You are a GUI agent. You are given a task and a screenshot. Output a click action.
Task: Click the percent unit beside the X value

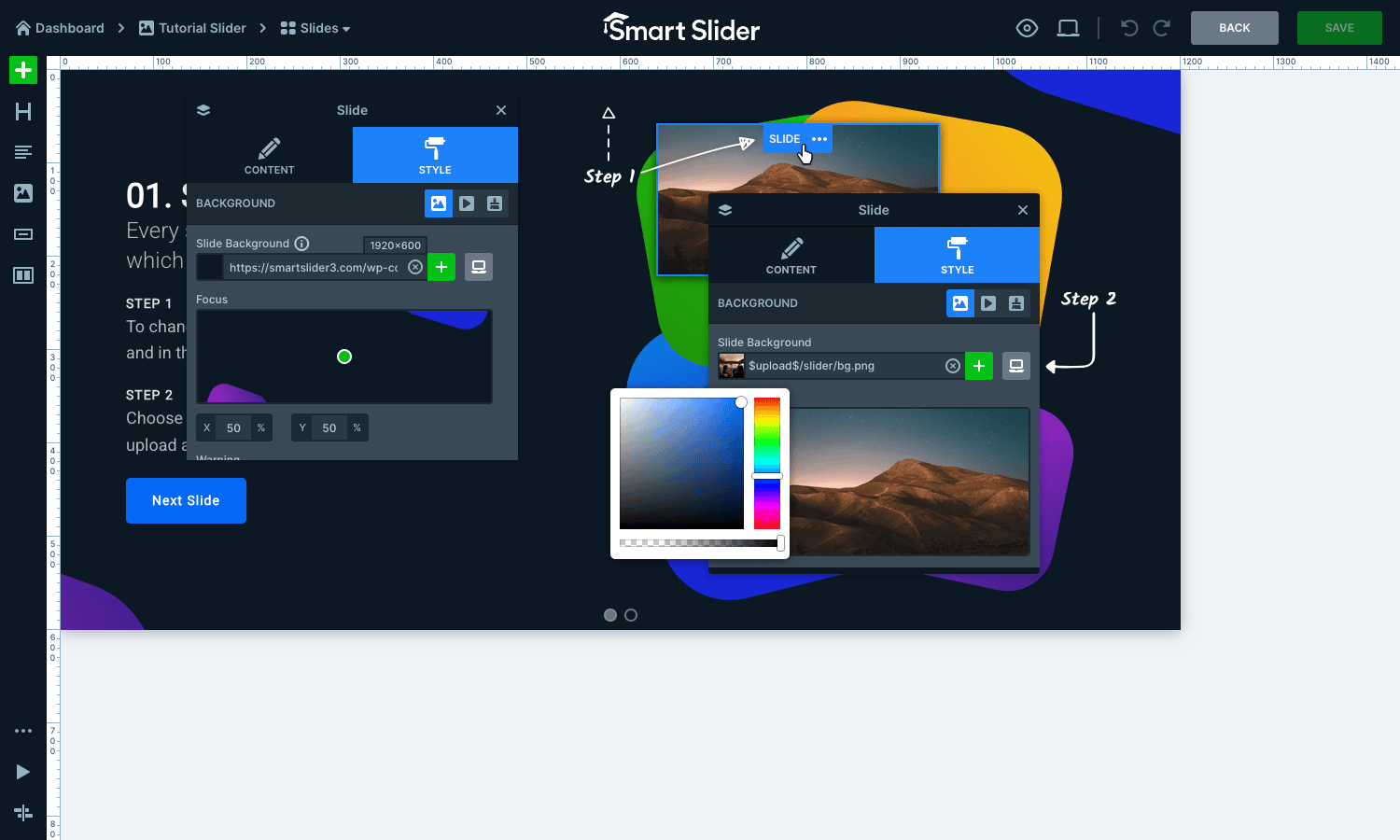tap(261, 428)
